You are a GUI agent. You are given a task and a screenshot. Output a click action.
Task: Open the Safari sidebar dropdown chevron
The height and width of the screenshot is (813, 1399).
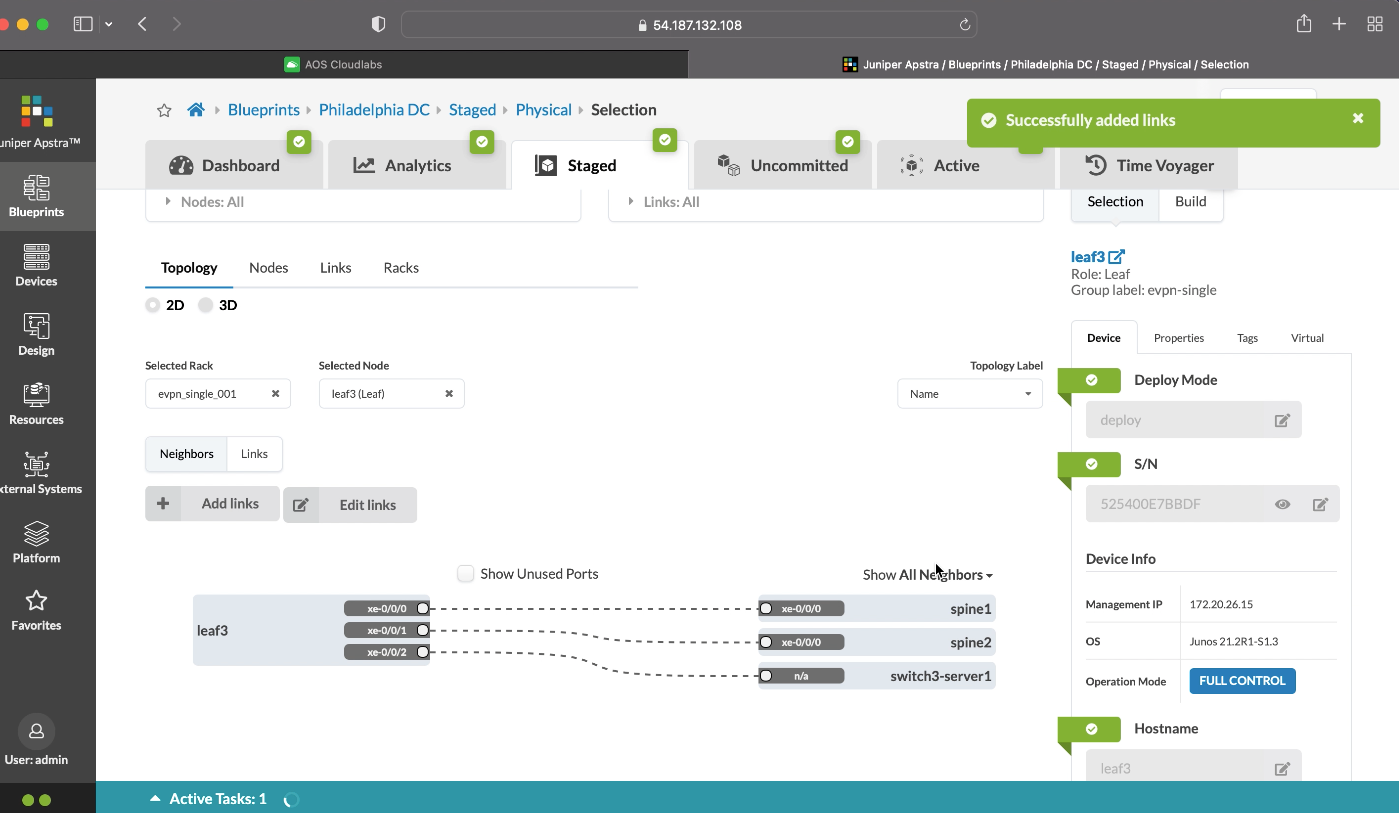[x=108, y=24]
